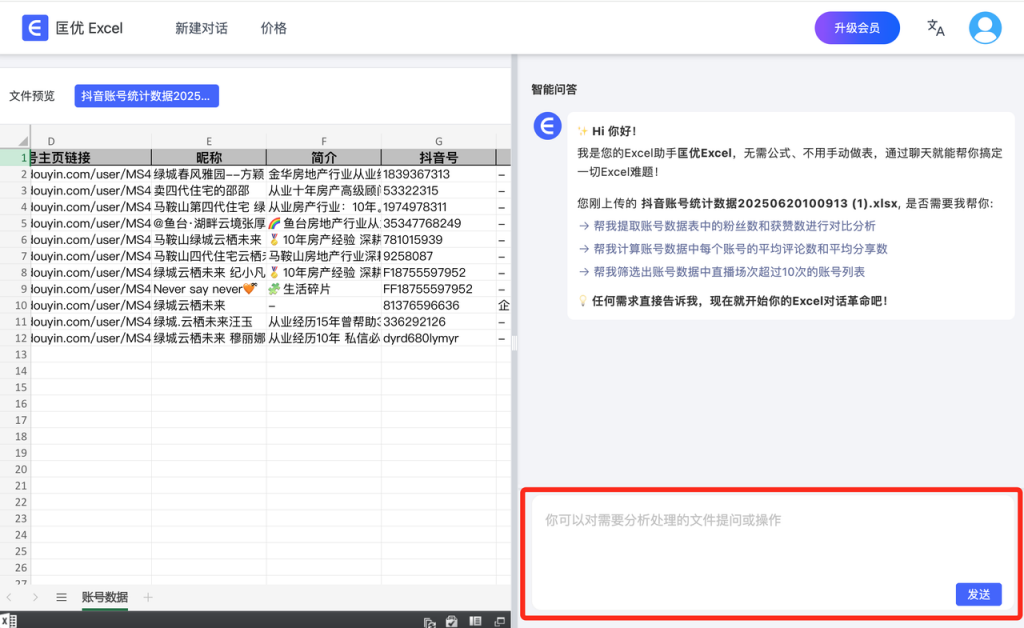
Task: Click the cell with 81376596636
Action: pos(439,305)
